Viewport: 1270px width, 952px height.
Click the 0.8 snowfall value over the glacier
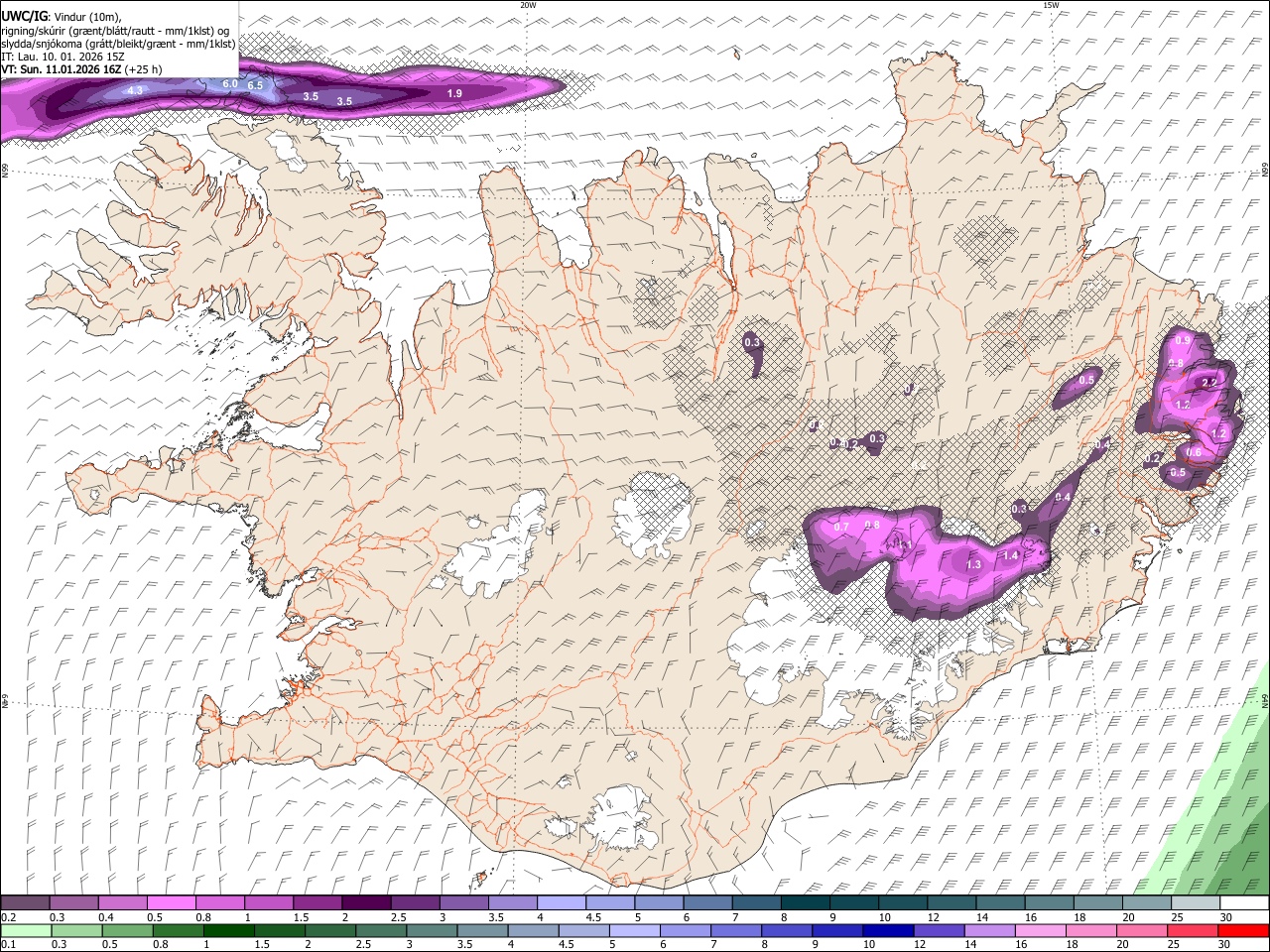[x=872, y=525]
